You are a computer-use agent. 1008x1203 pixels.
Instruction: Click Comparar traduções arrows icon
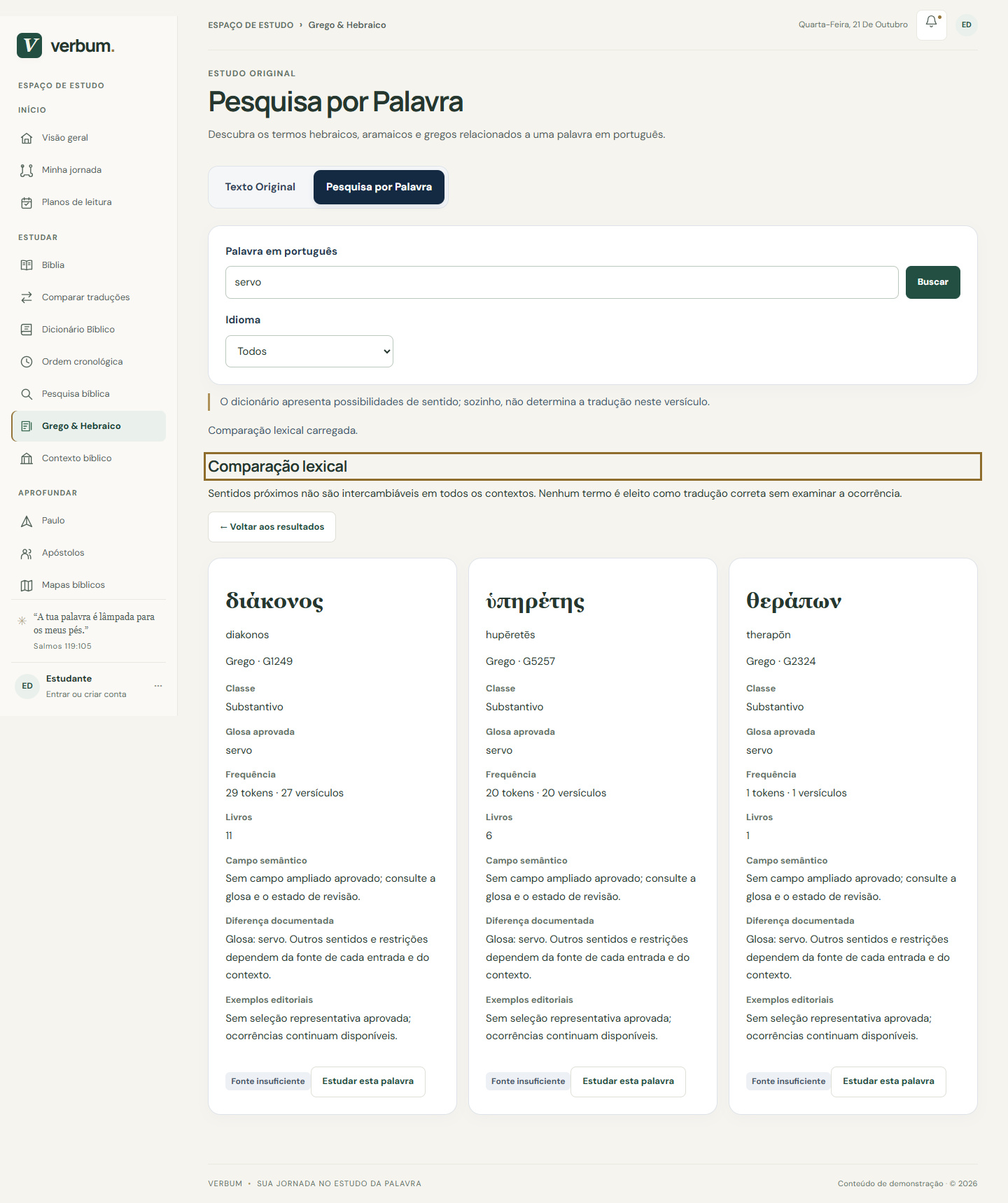[x=27, y=297]
